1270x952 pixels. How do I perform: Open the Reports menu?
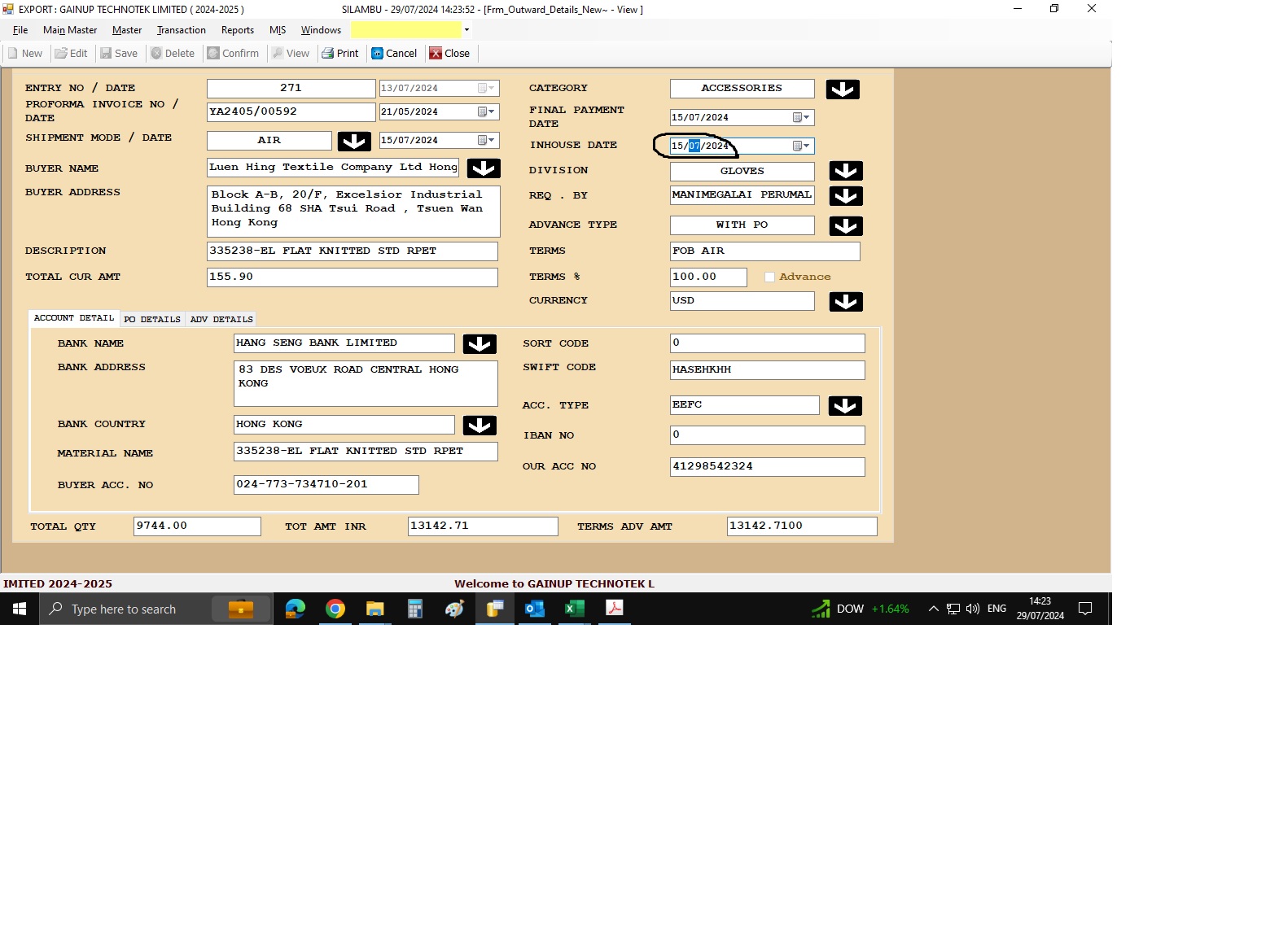coord(238,30)
